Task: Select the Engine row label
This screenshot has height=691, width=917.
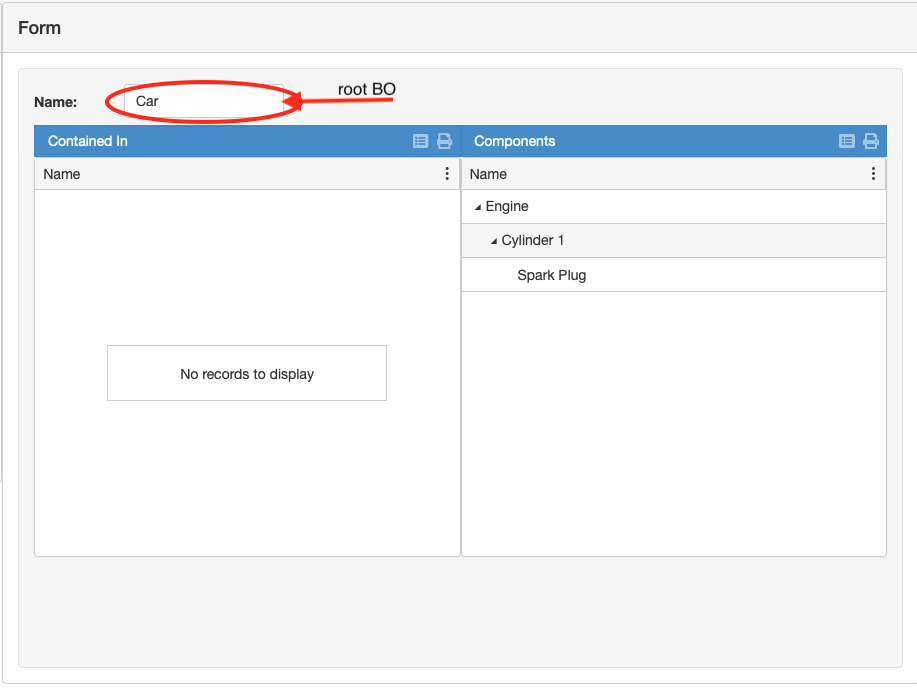Action: tap(506, 206)
